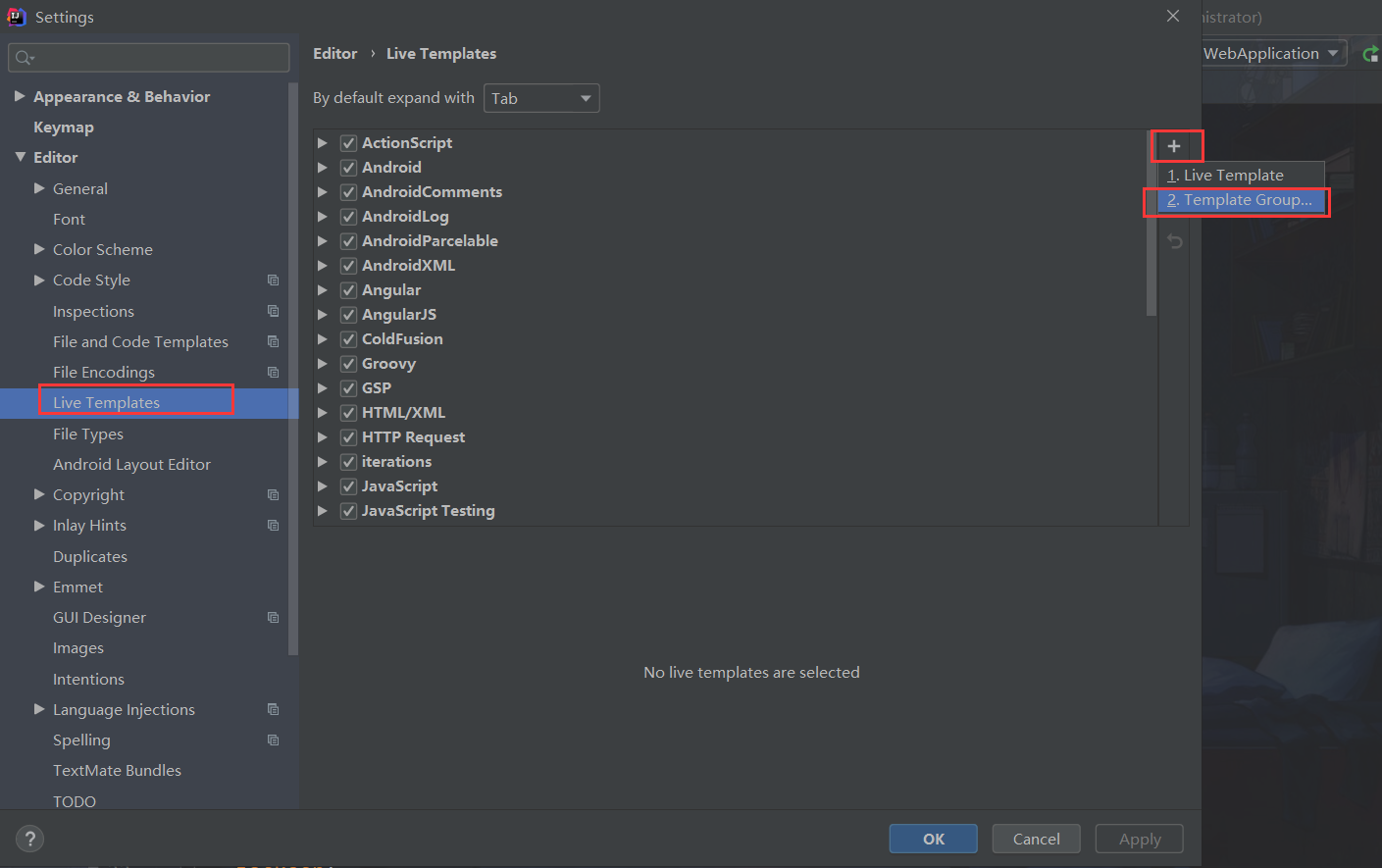This screenshot has width=1382, height=868.
Task: Click the Apply button
Action: [x=1140, y=839]
